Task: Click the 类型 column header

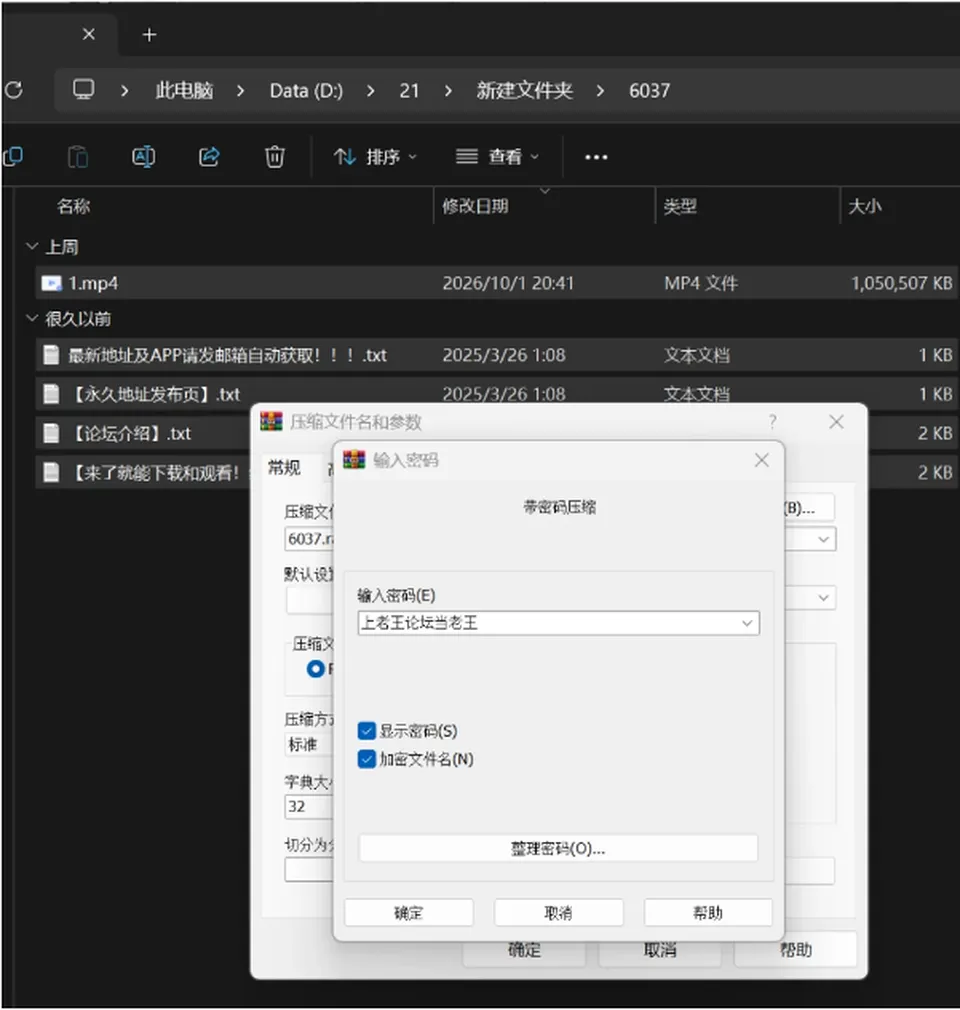Action: [x=680, y=206]
